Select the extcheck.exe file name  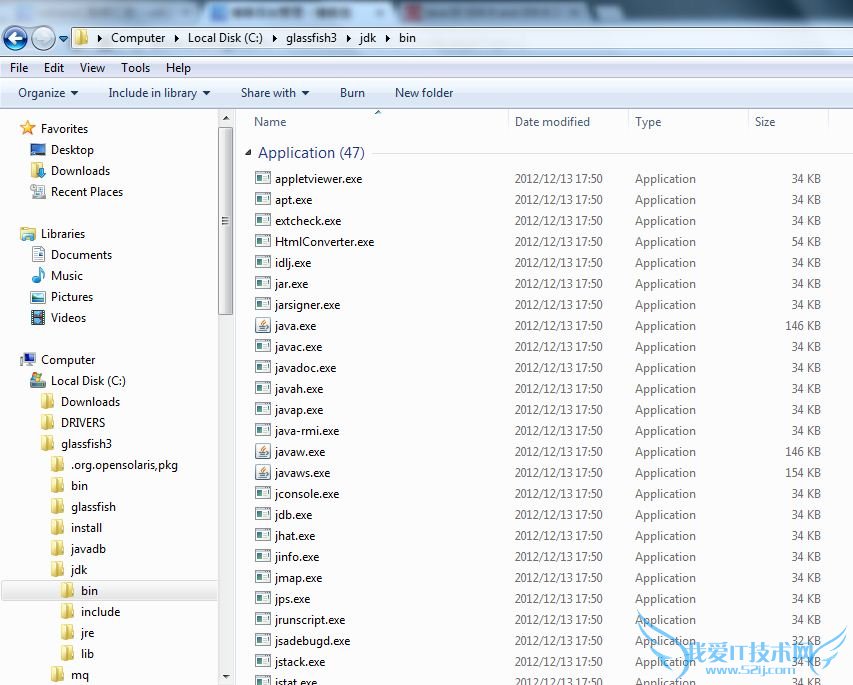point(308,221)
